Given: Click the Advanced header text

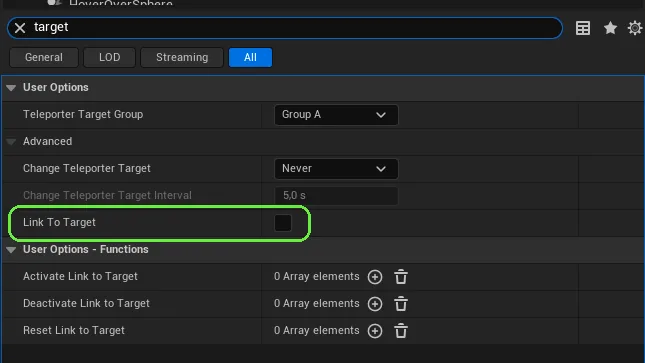Looking at the screenshot, I should [47, 141].
